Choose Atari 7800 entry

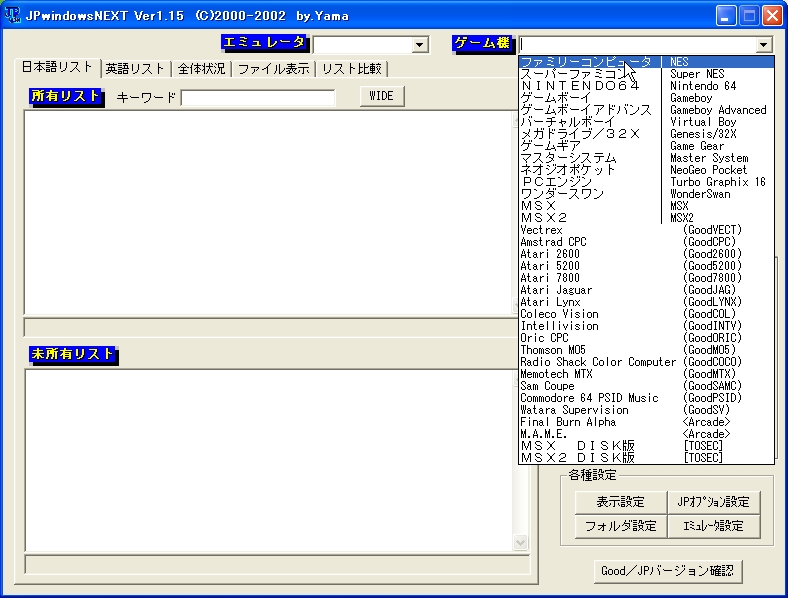pos(646,278)
